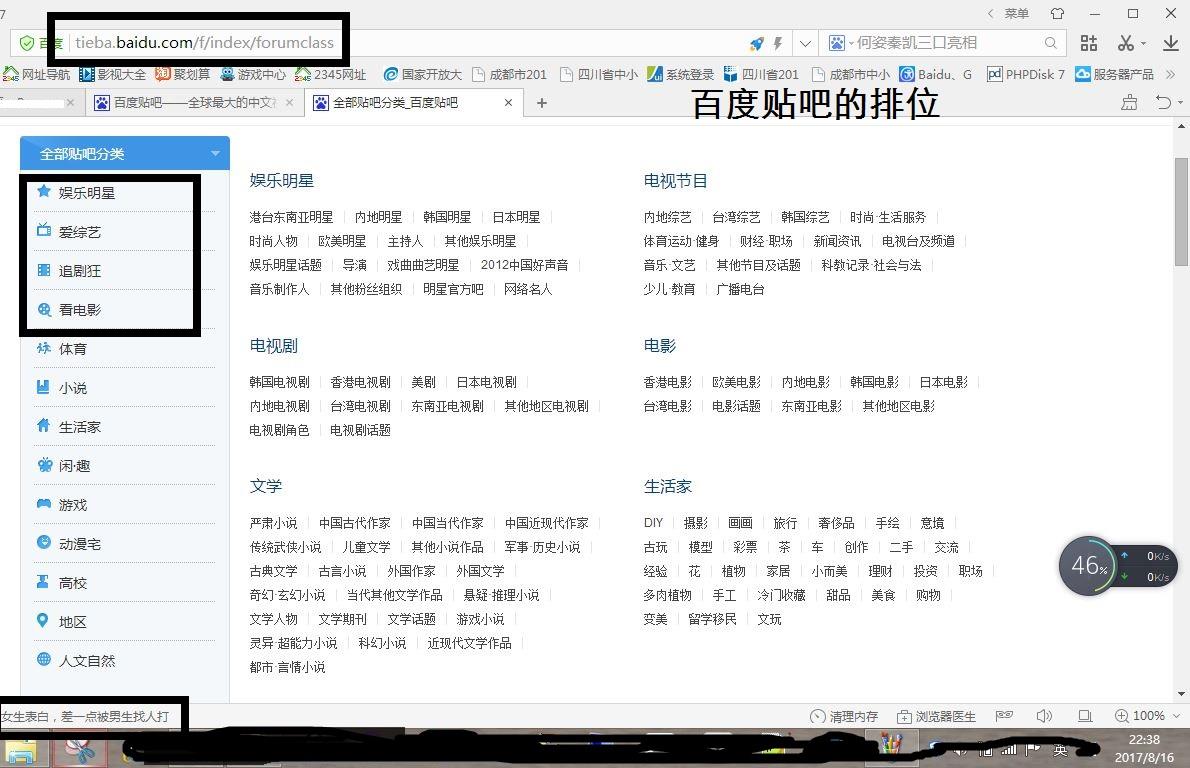Expand the bookmarks bar overflow chevron
Screen dimensions: 1190x768
tap(1170, 74)
